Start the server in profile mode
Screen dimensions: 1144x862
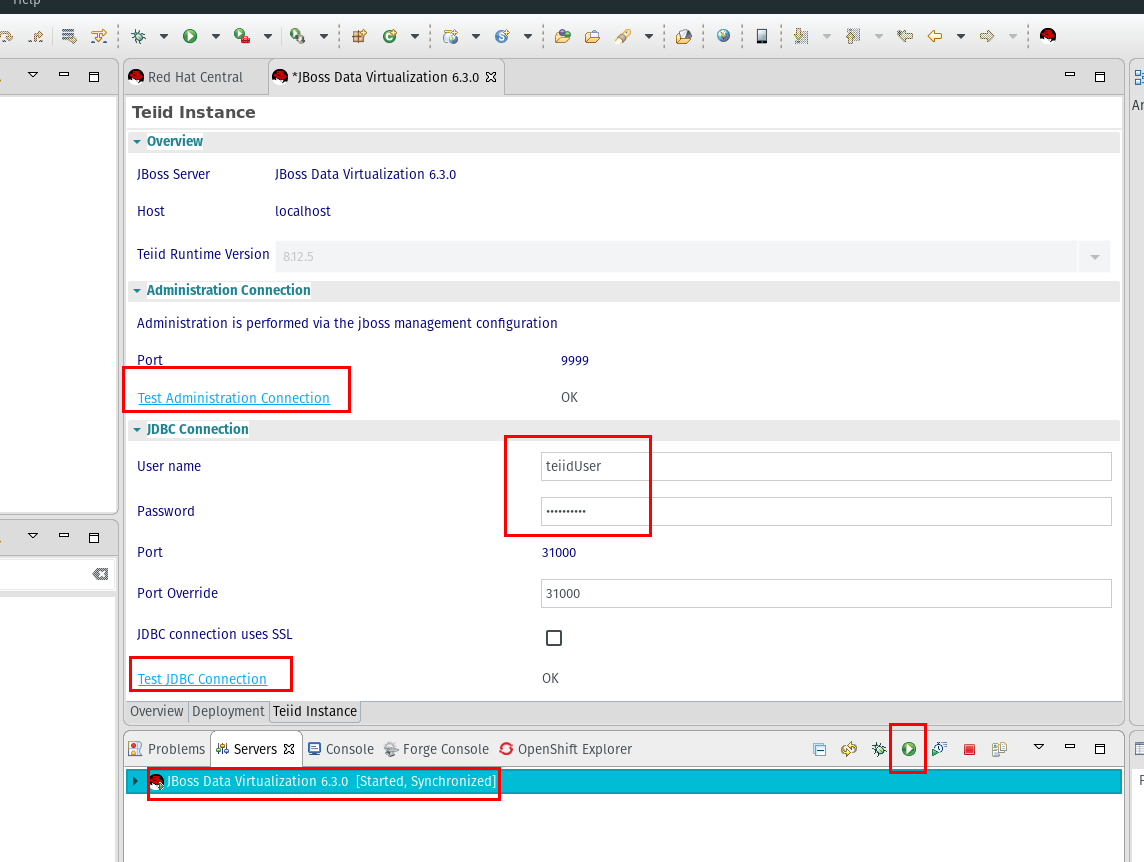[939, 750]
